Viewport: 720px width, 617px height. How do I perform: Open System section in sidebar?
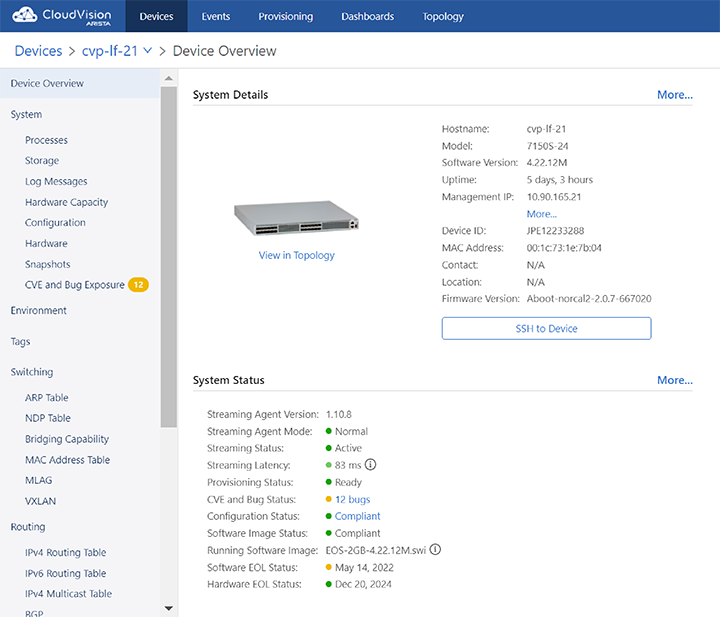[x=26, y=114]
